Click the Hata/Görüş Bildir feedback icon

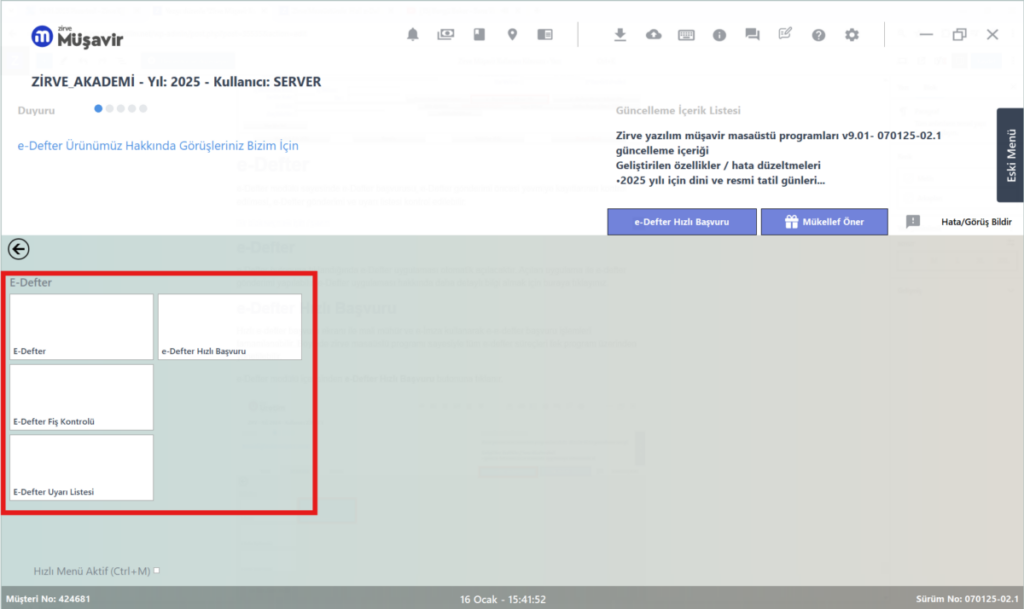pyautogui.click(x=913, y=222)
